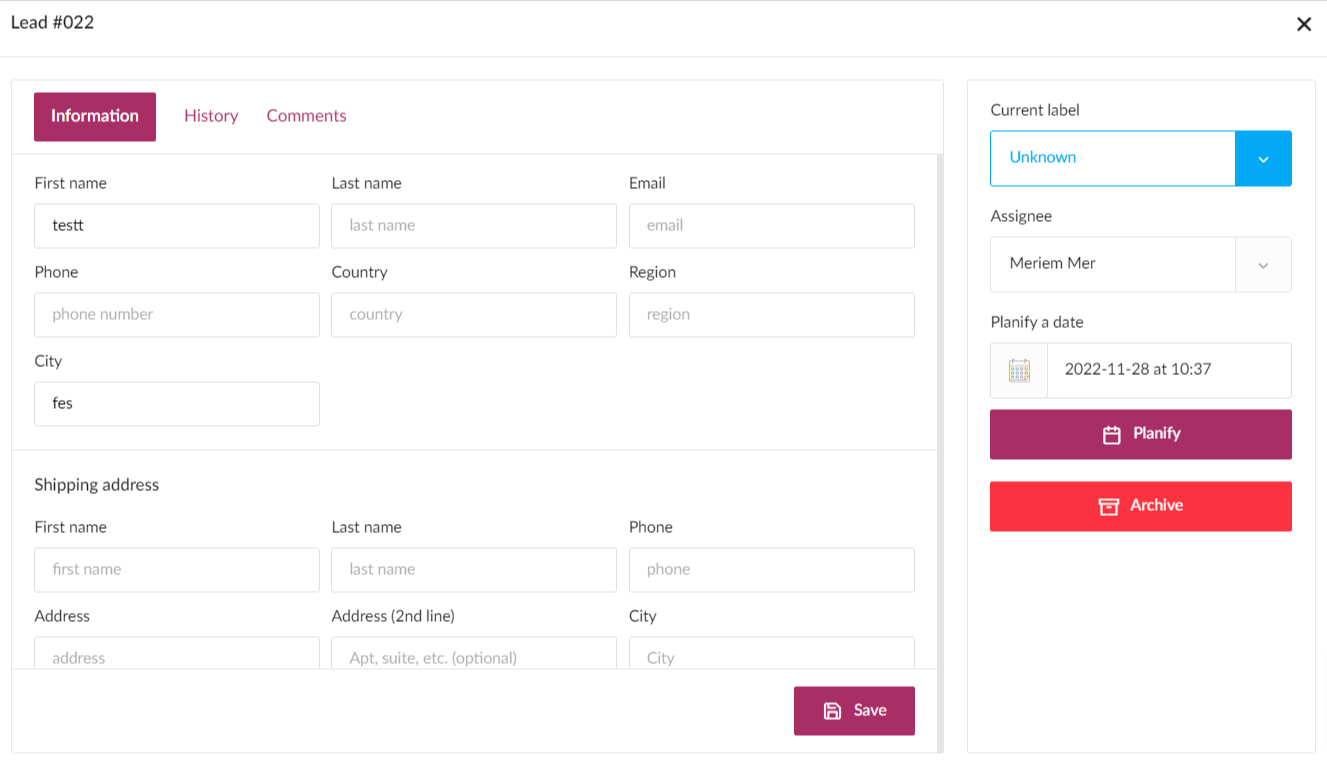This screenshot has height=769, width=1327.
Task: Close the Lead #022 dialog
Action: tap(1303, 24)
